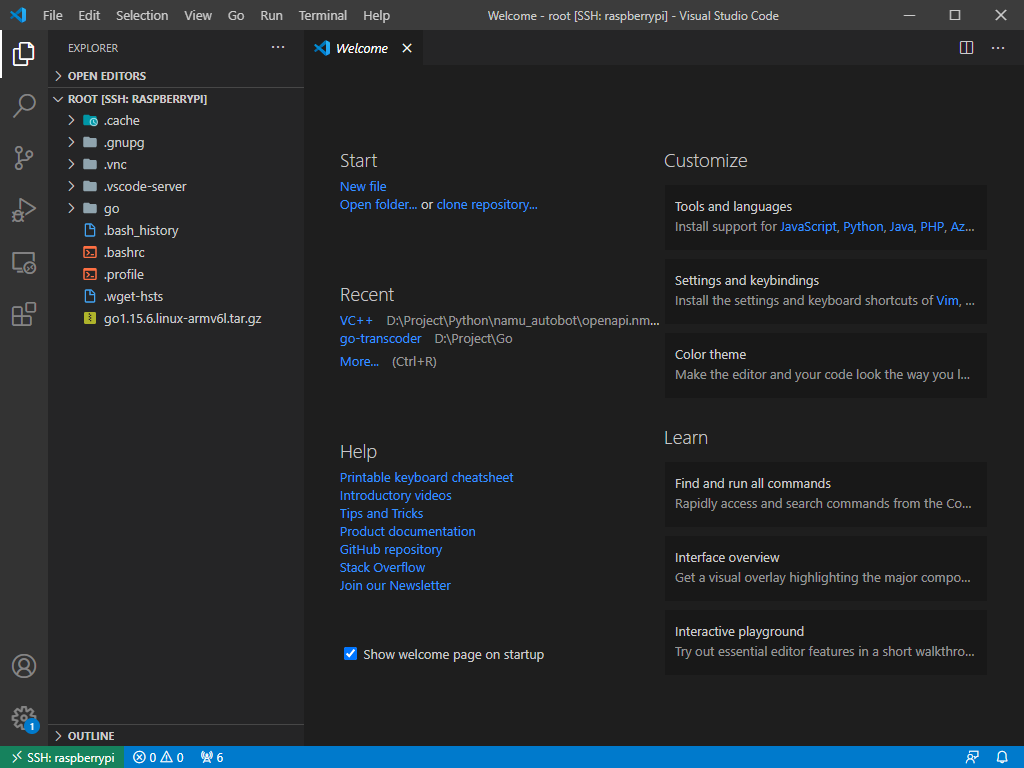Image resolution: width=1024 pixels, height=768 pixels.
Task: Click the clone repository... link
Action: (487, 204)
